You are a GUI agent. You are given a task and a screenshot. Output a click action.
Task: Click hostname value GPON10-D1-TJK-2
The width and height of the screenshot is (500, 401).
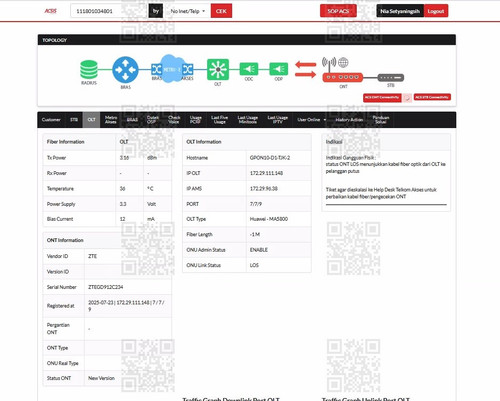coord(270,158)
